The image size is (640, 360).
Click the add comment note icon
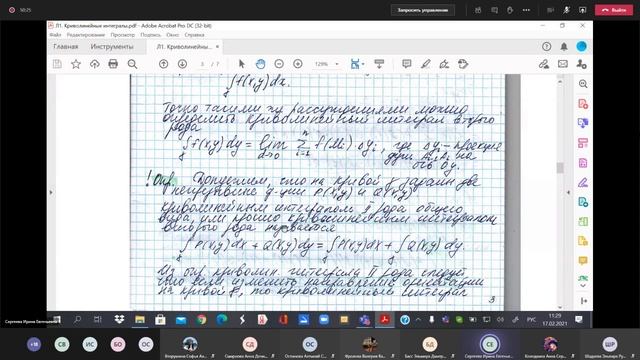[x=407, y=64]
